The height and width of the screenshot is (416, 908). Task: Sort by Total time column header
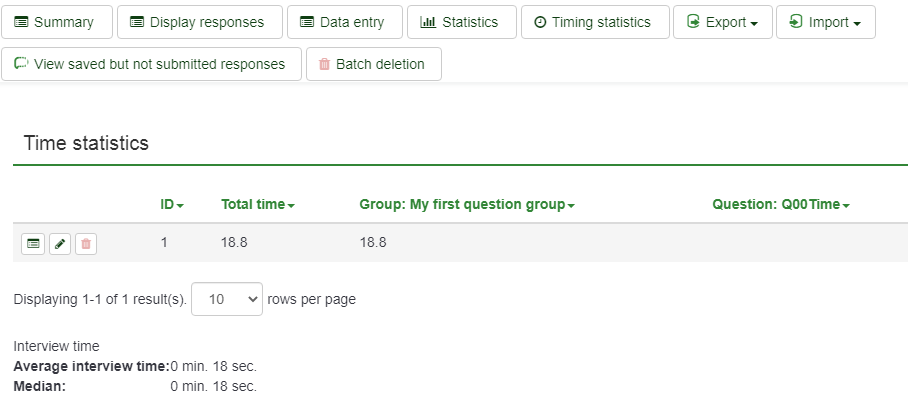tap(258, 204)
